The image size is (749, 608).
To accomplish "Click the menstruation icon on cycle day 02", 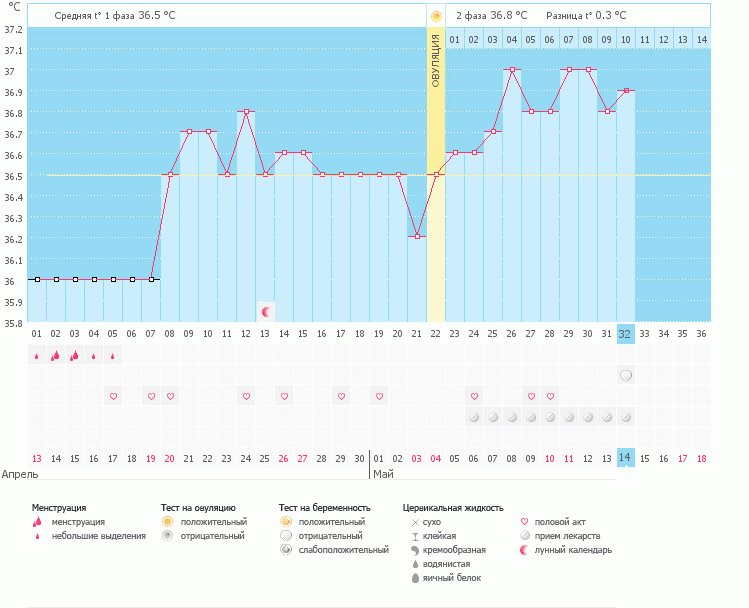I will pos(56,354).
